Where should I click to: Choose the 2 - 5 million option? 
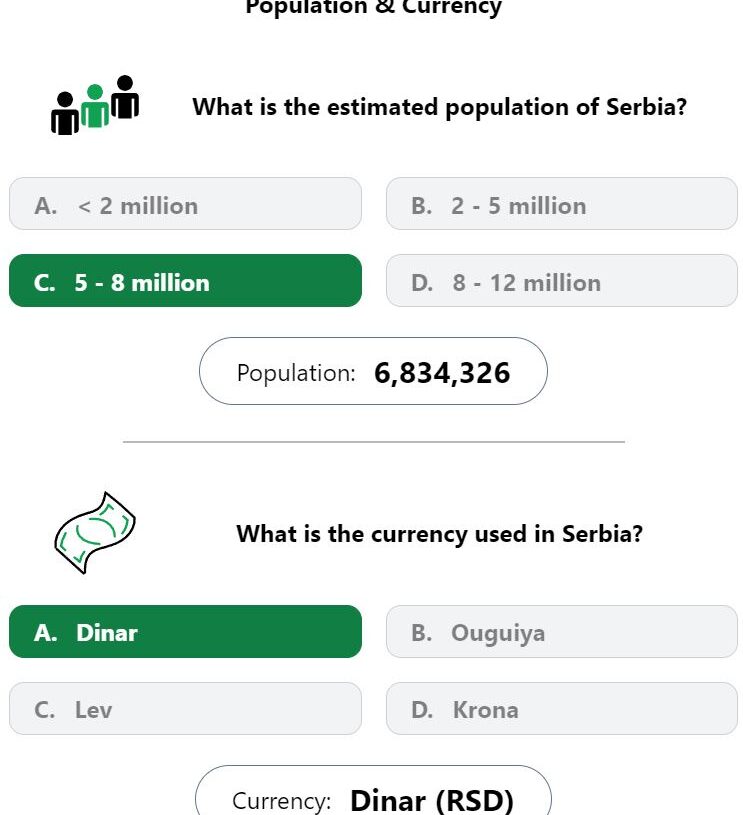pyautogui.click(x=562, y=204)
